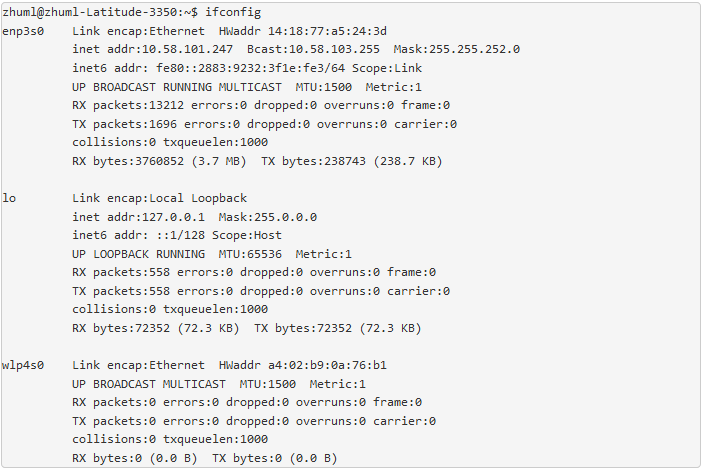
Task: Click the MTU:65536 value
Action: point(250,254)
